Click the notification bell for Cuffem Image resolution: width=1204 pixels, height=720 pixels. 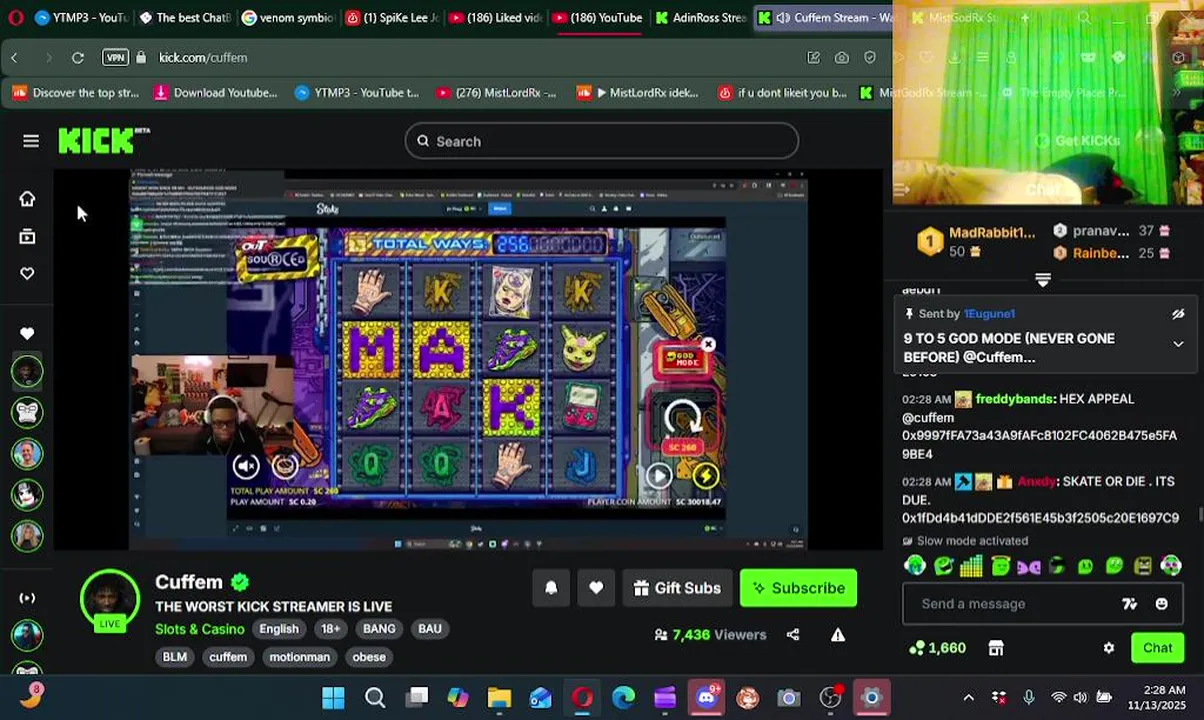click(x=551, y=588)
